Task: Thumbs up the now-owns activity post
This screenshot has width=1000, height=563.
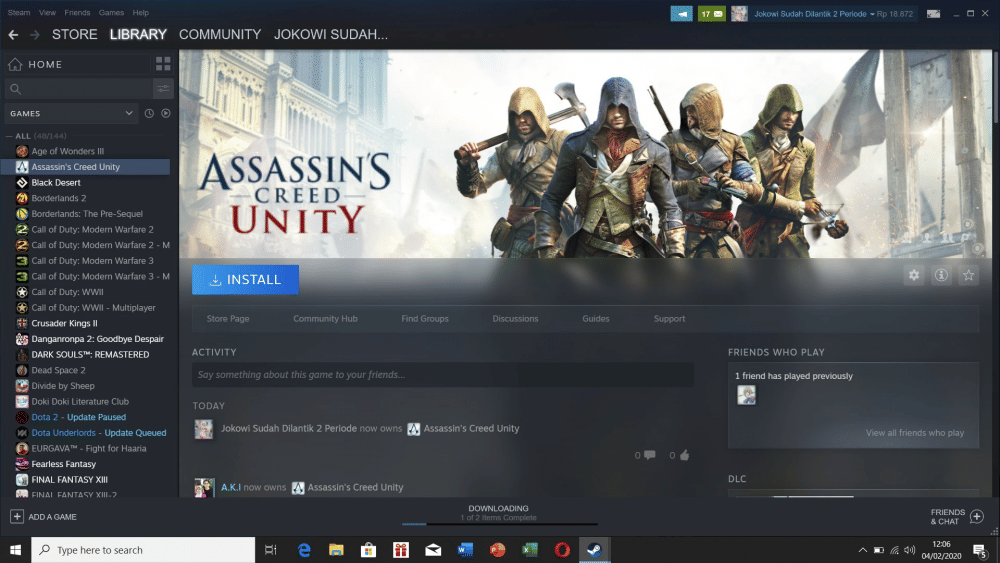Action: pyautogui.click(x=684, y=455)
